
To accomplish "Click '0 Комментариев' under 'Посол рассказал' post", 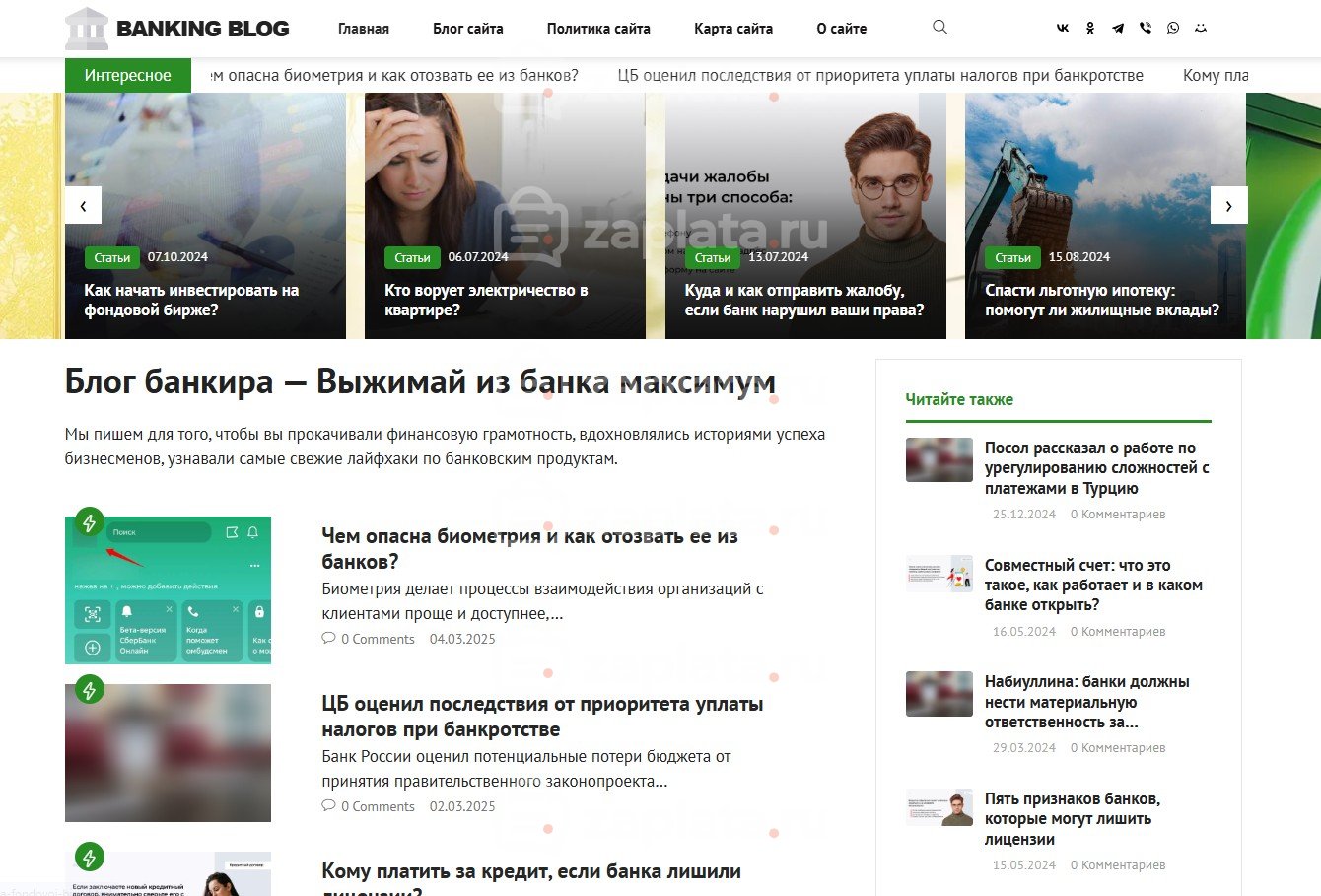I will pyautogui.click(x=1118, y=515).
